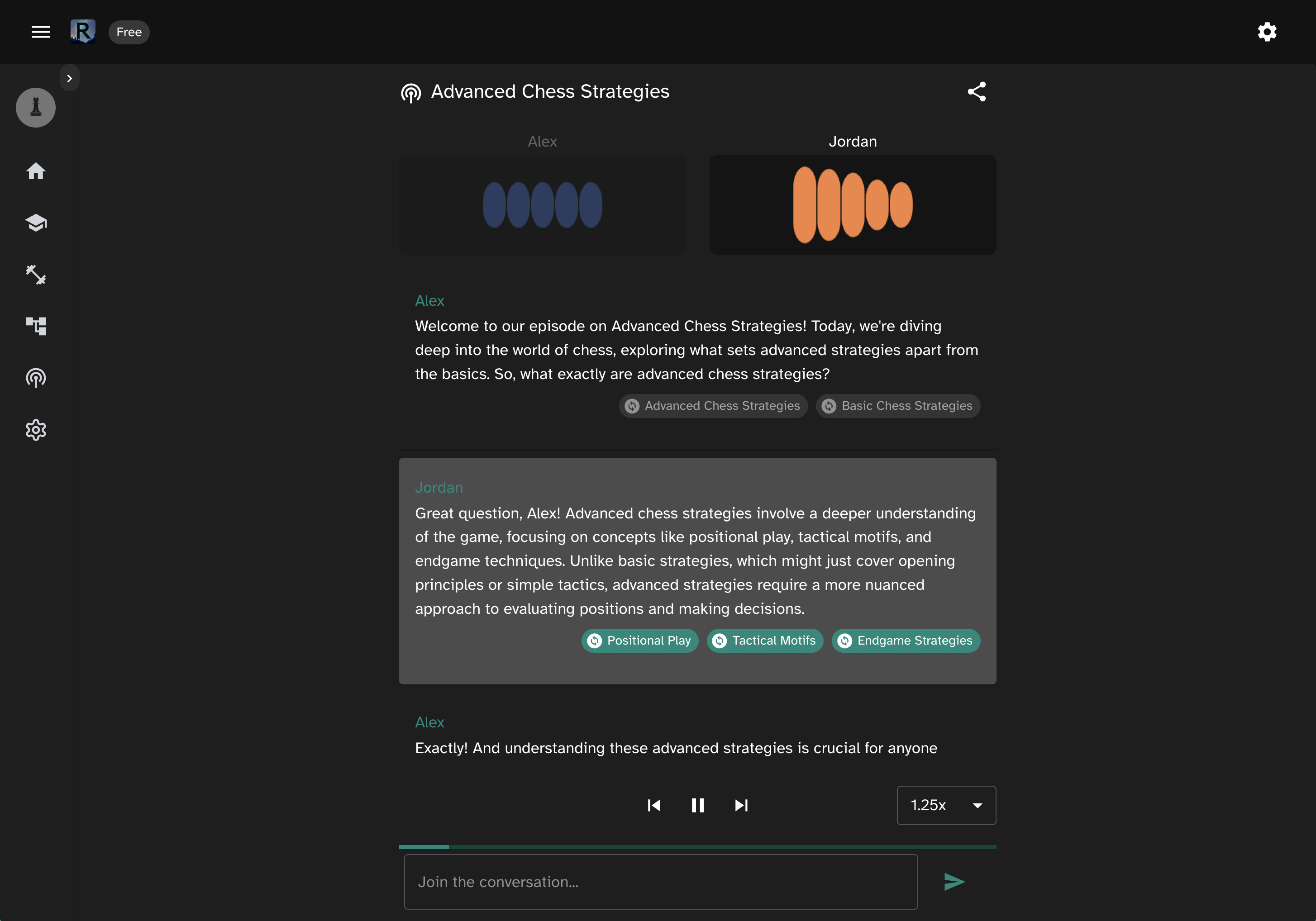Open the hamburger menu
Viewport: 1316px width, 921px height.
(x=40, y=32)
